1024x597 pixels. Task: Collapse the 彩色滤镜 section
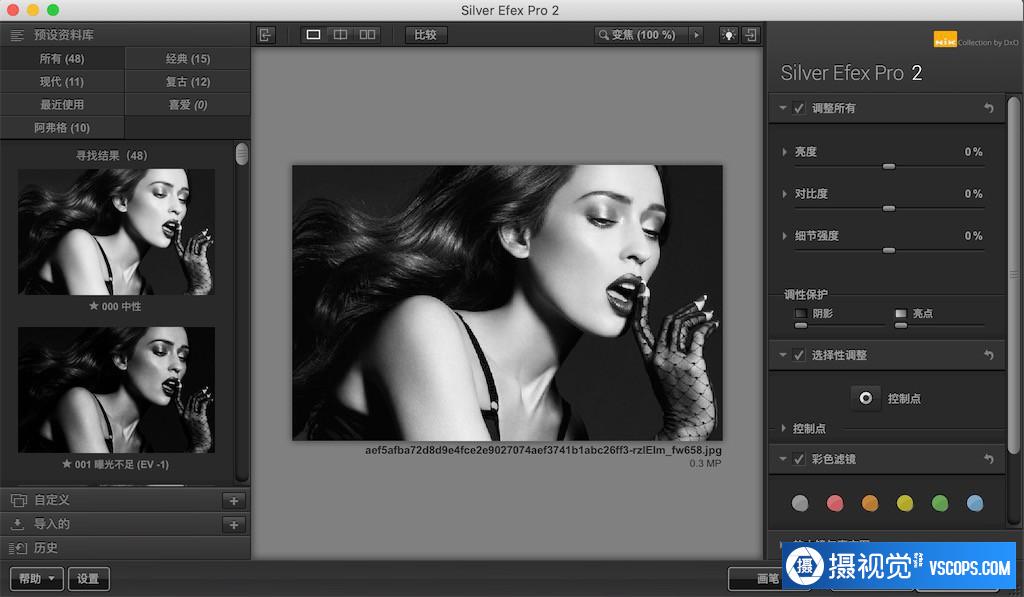tap(782, 459)
